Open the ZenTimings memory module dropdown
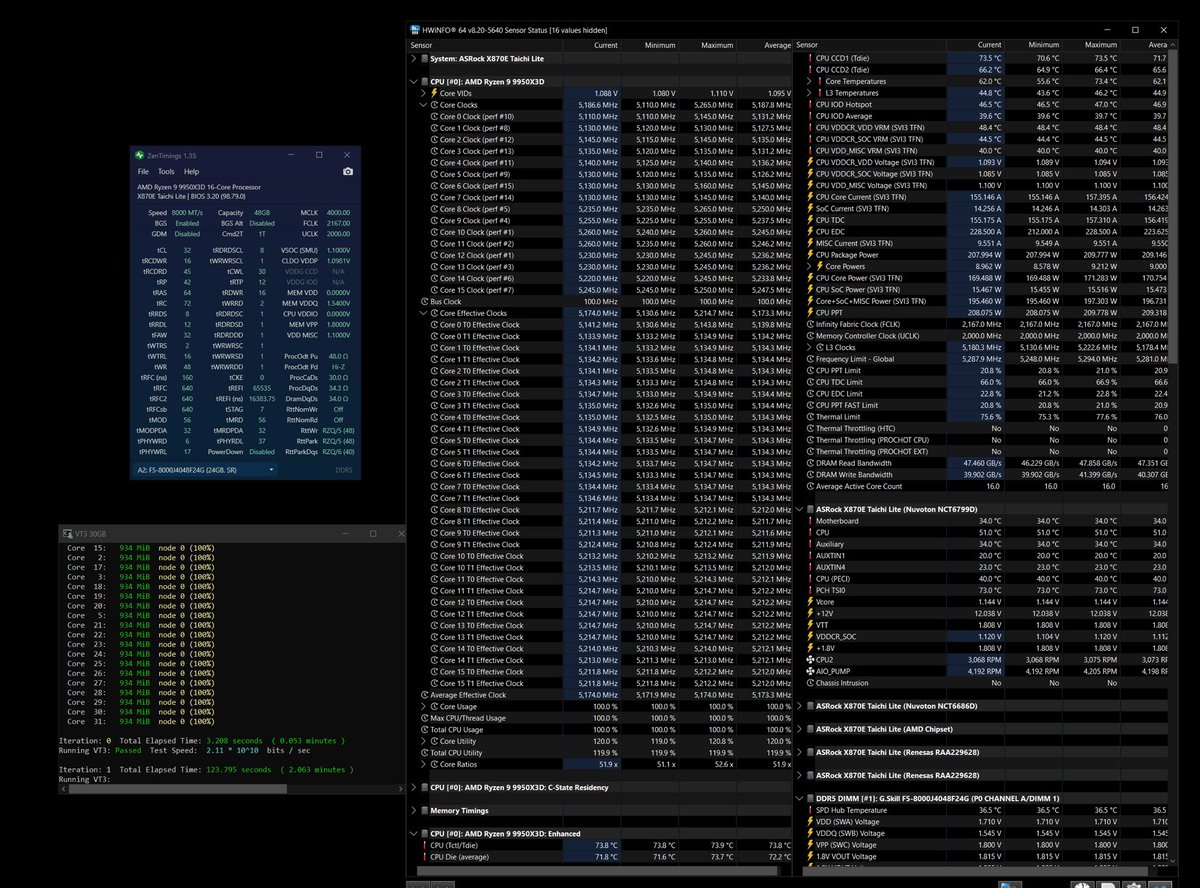 tap(205, 468)
